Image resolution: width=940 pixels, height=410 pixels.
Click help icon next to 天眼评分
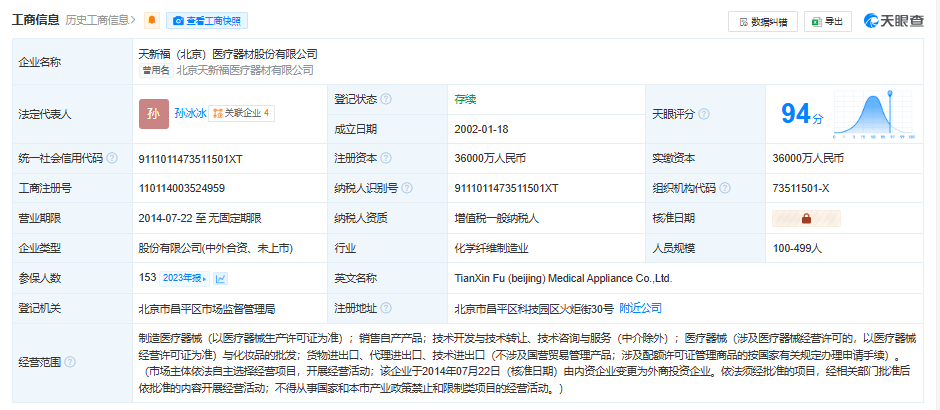(704, 114)
